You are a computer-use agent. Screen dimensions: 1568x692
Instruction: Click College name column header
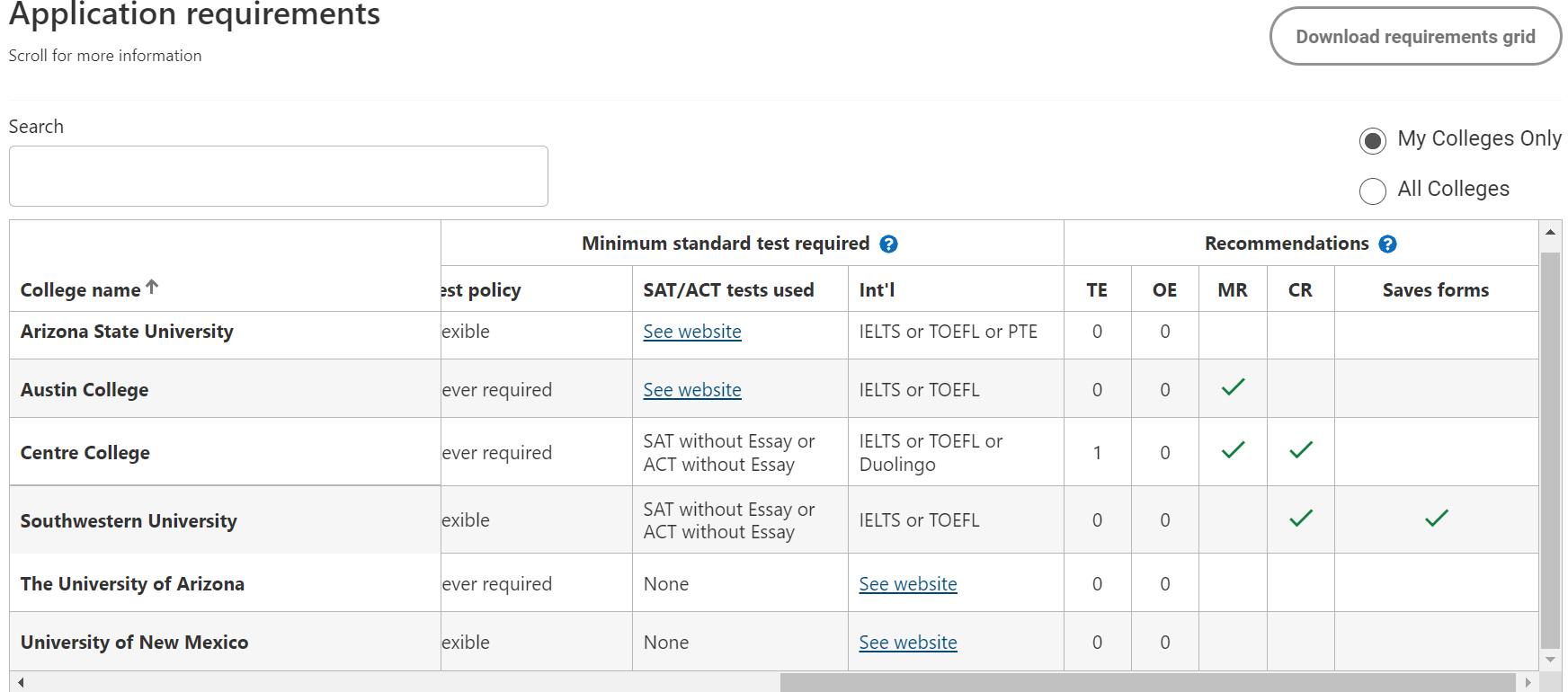[x=80, y=290]
